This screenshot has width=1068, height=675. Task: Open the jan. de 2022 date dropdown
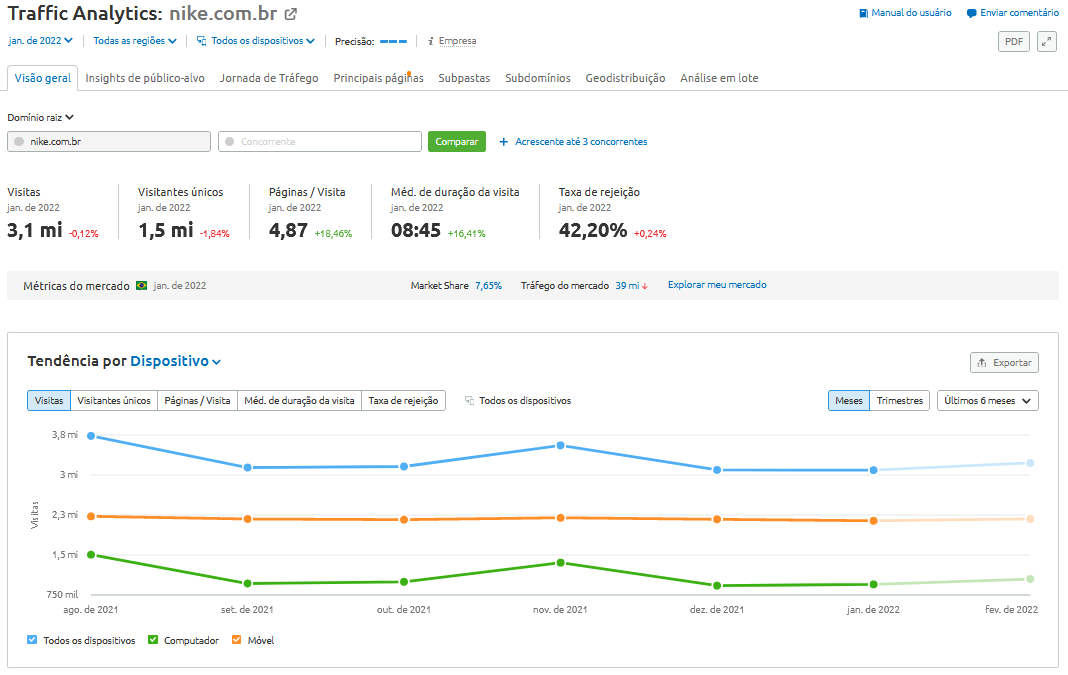[x=40, y=41]
